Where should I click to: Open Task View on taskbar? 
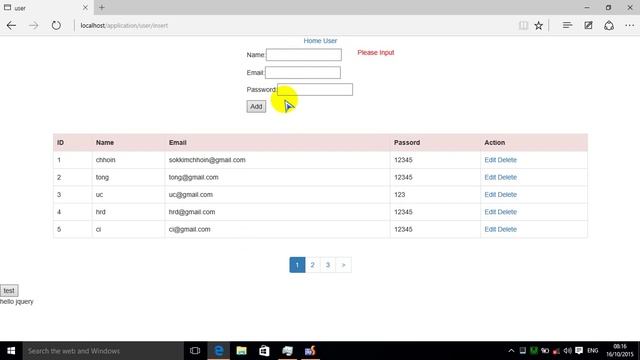195,351
